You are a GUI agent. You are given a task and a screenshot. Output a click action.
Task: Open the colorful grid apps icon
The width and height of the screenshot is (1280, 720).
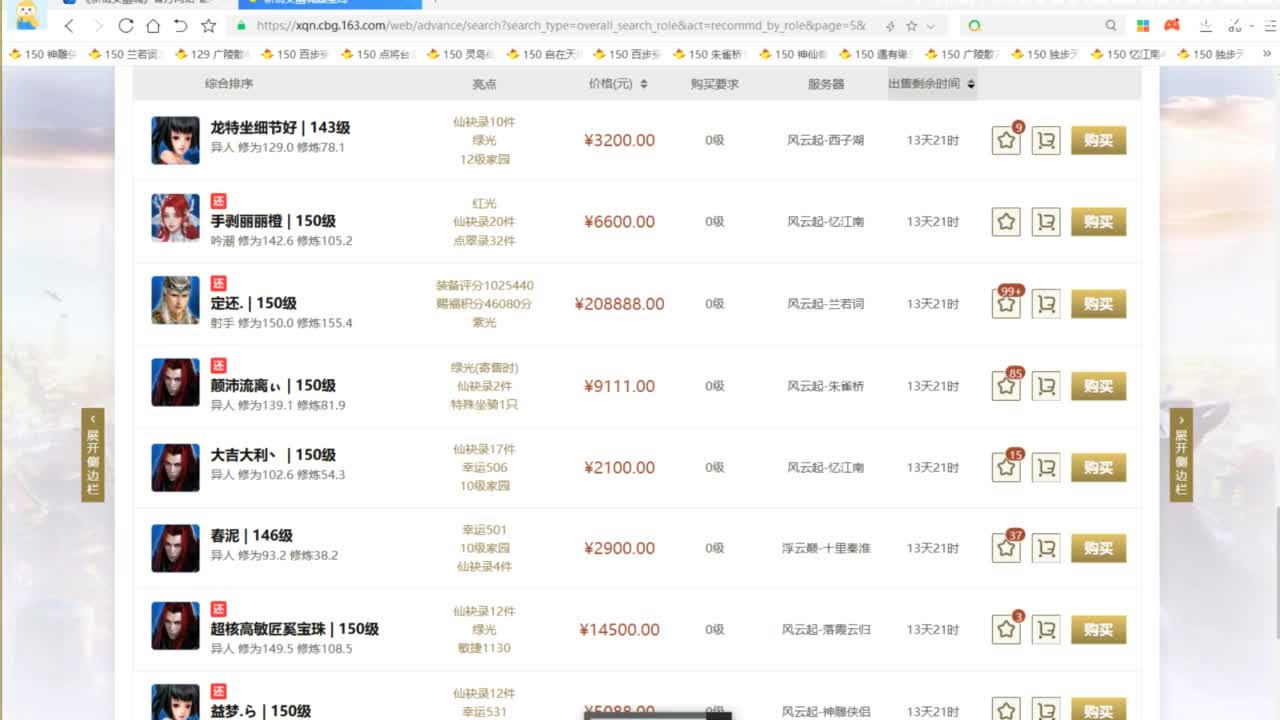[x=1143, y=25]
